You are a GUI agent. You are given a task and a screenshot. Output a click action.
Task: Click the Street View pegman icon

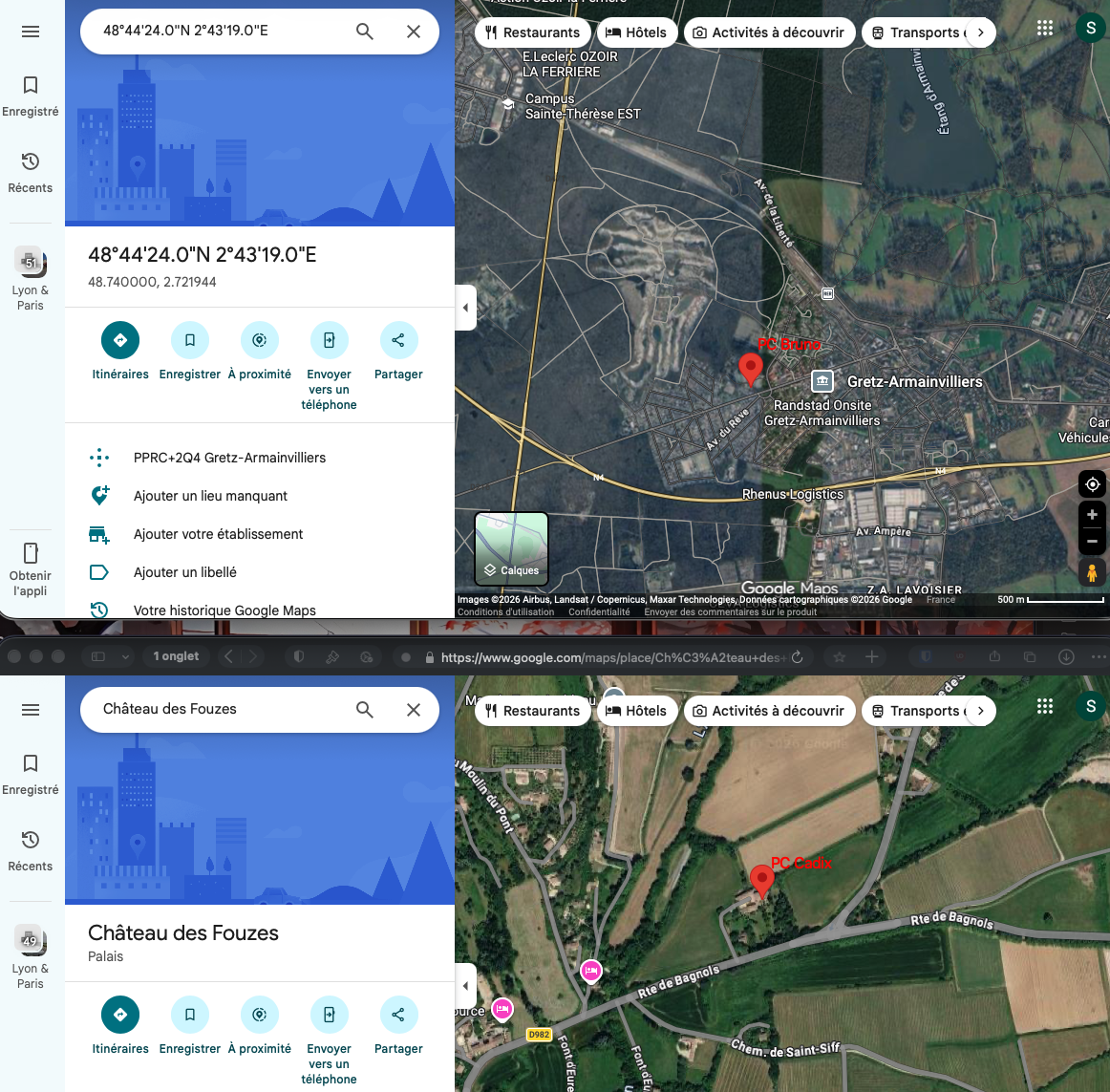(x=1092, y=572)
